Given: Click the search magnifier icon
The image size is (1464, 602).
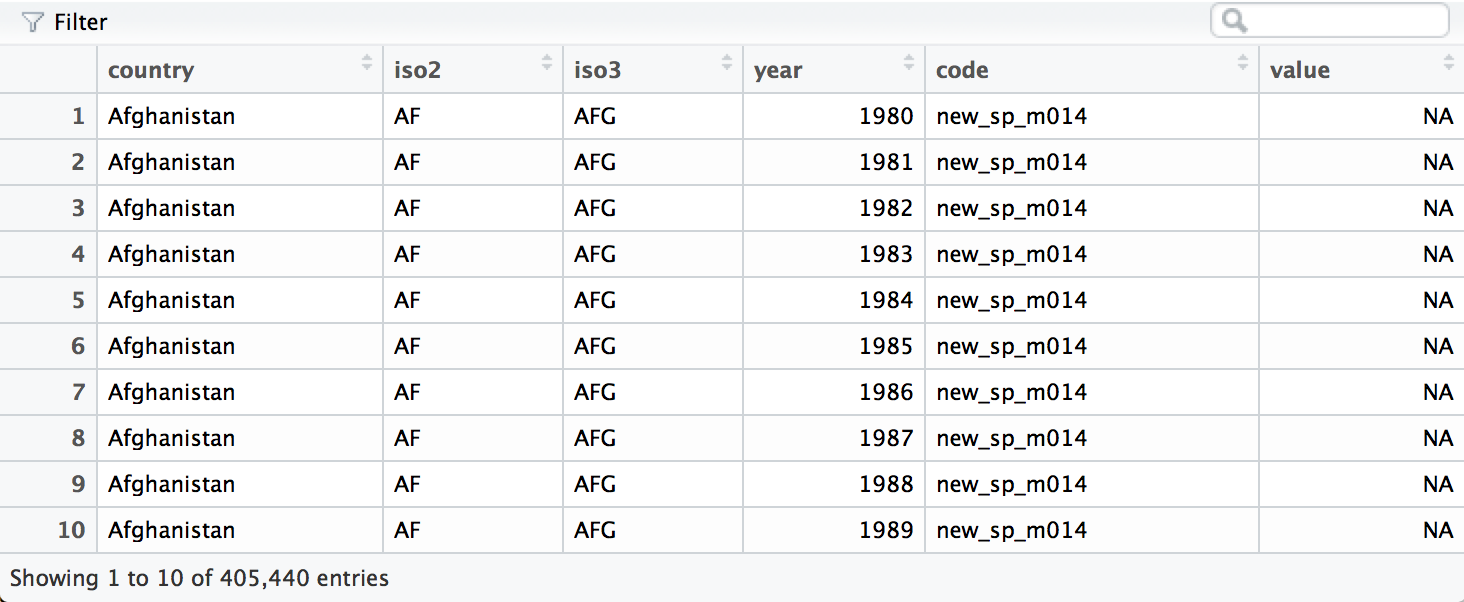Looking at the screenshot, I should [x=1234, y=21].
